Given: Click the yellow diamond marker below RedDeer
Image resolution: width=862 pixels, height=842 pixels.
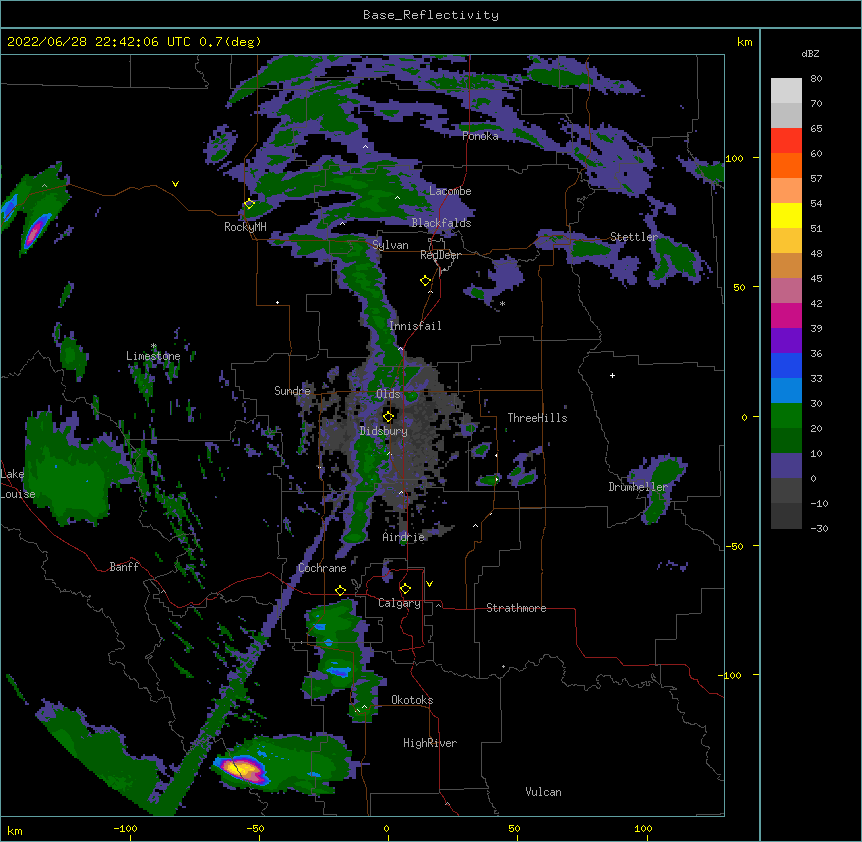Looking at the screenshot, I should 426,281.
